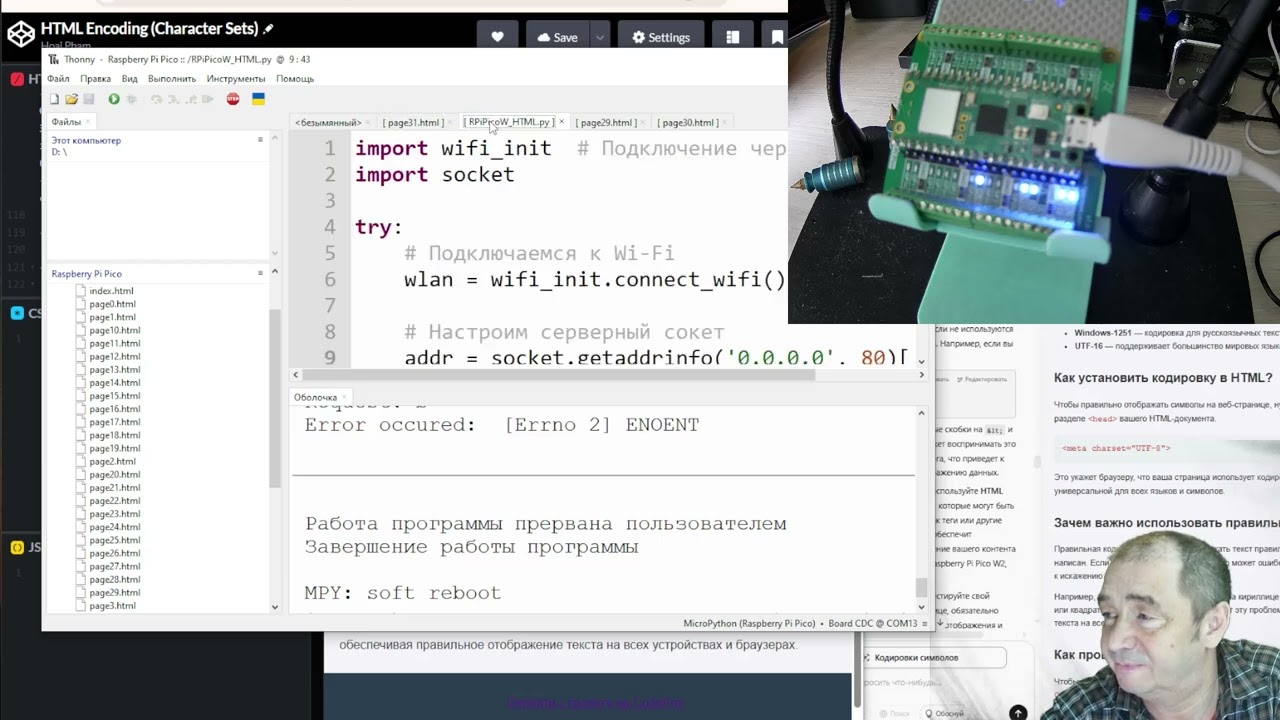Select page23.html in Pico file list

click(x=114, y=514)
